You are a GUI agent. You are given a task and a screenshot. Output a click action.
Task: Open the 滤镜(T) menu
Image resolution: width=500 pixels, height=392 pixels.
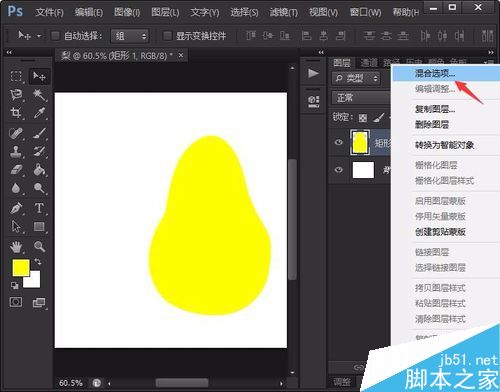[x=284, y=13]
